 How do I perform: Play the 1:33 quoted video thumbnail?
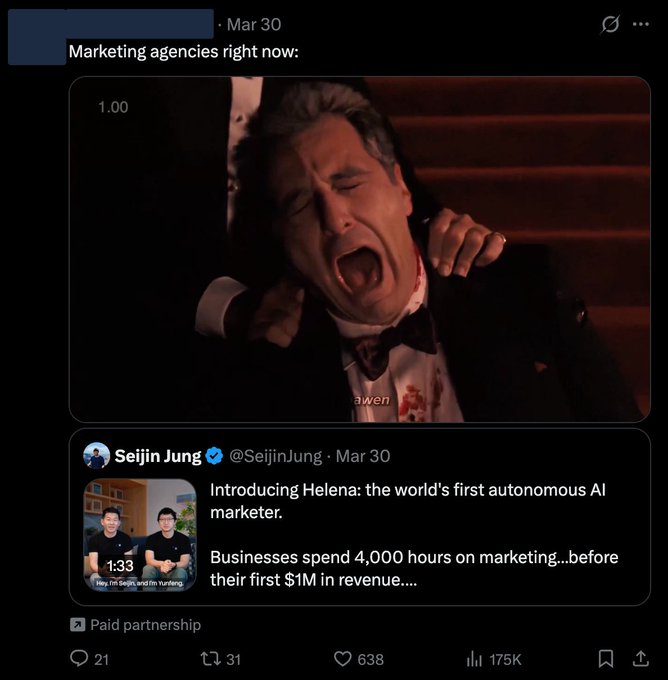(x=140, y=534)
